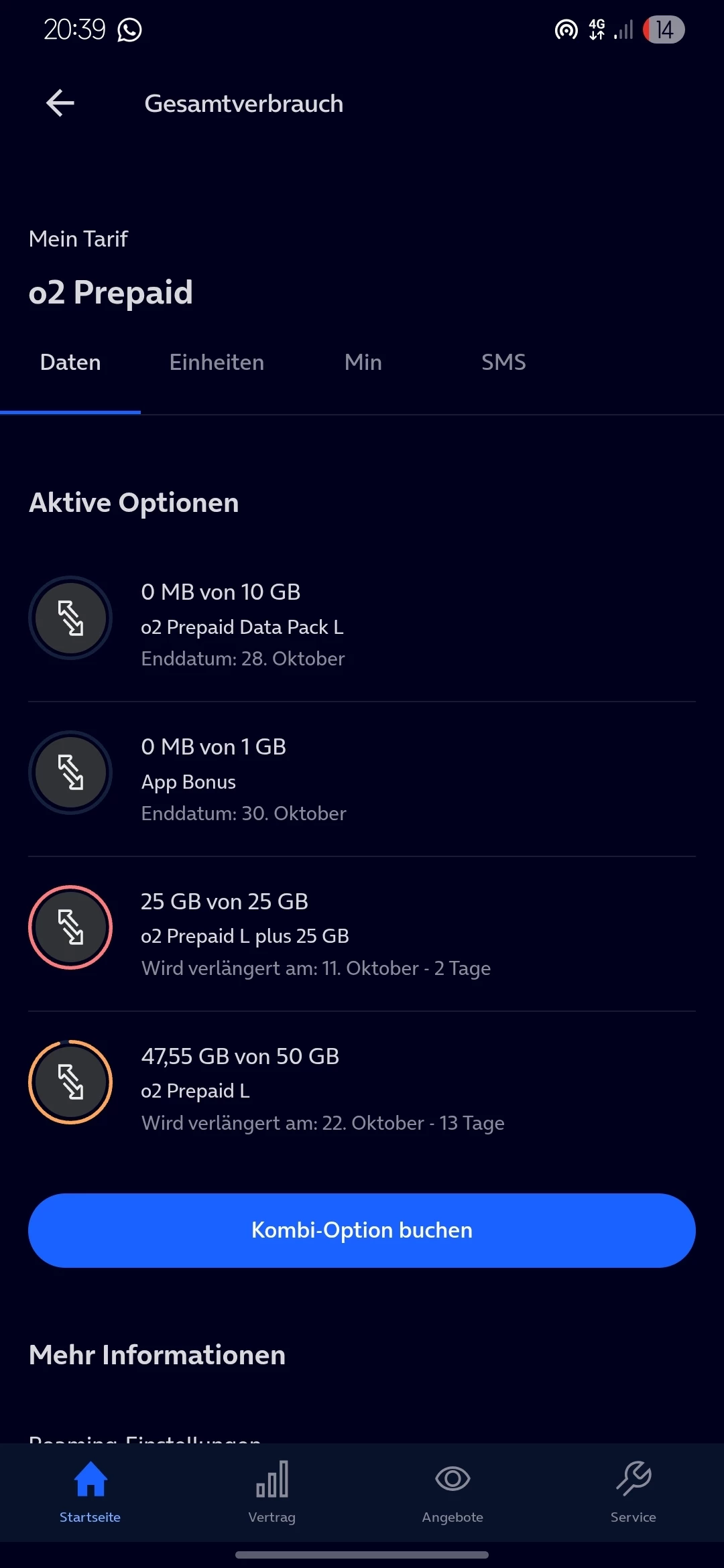Switch to the Daten tab
Viewport: 724px width, 1568px height.
pyautogui.click(x=70, y=363)
